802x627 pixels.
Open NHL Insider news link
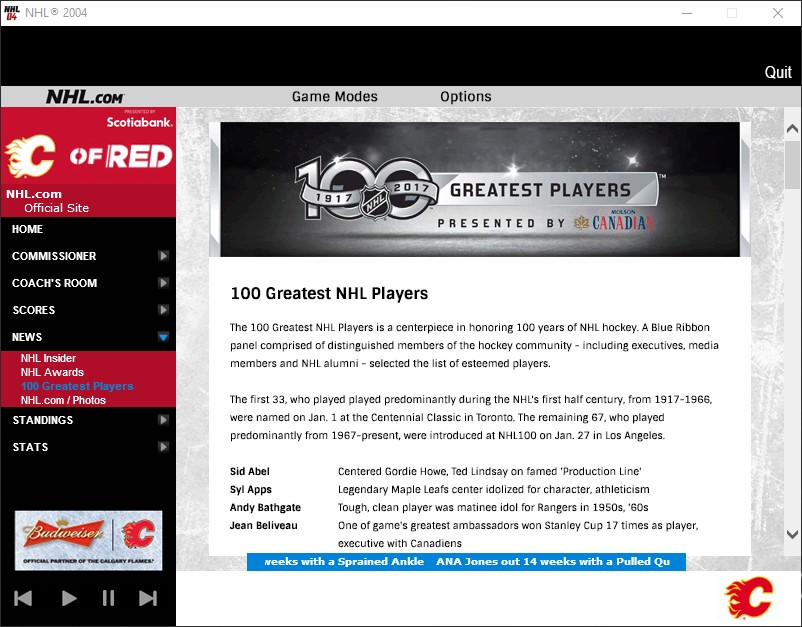pos(48,358)
